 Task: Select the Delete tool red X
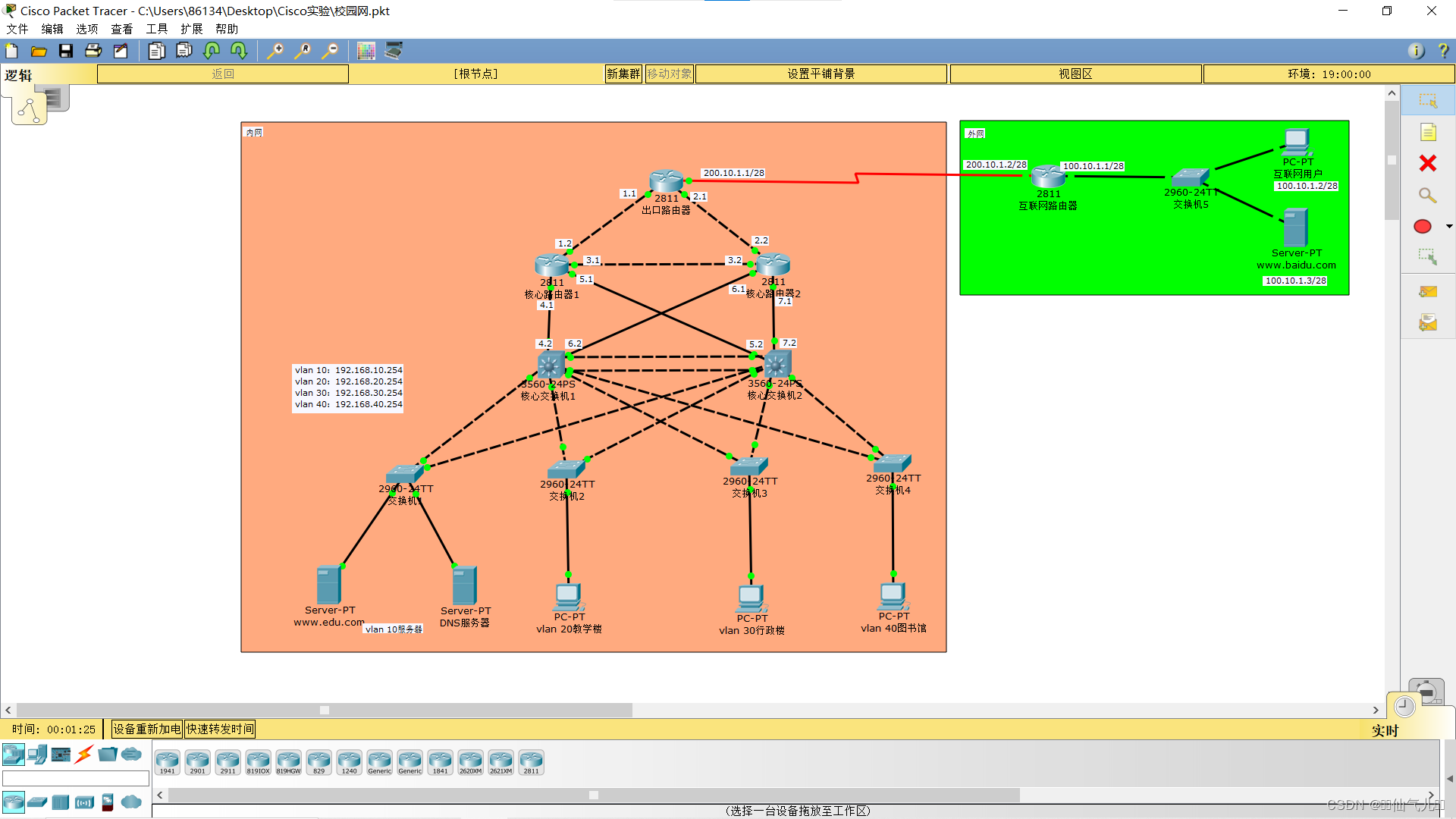point(1427,163)
